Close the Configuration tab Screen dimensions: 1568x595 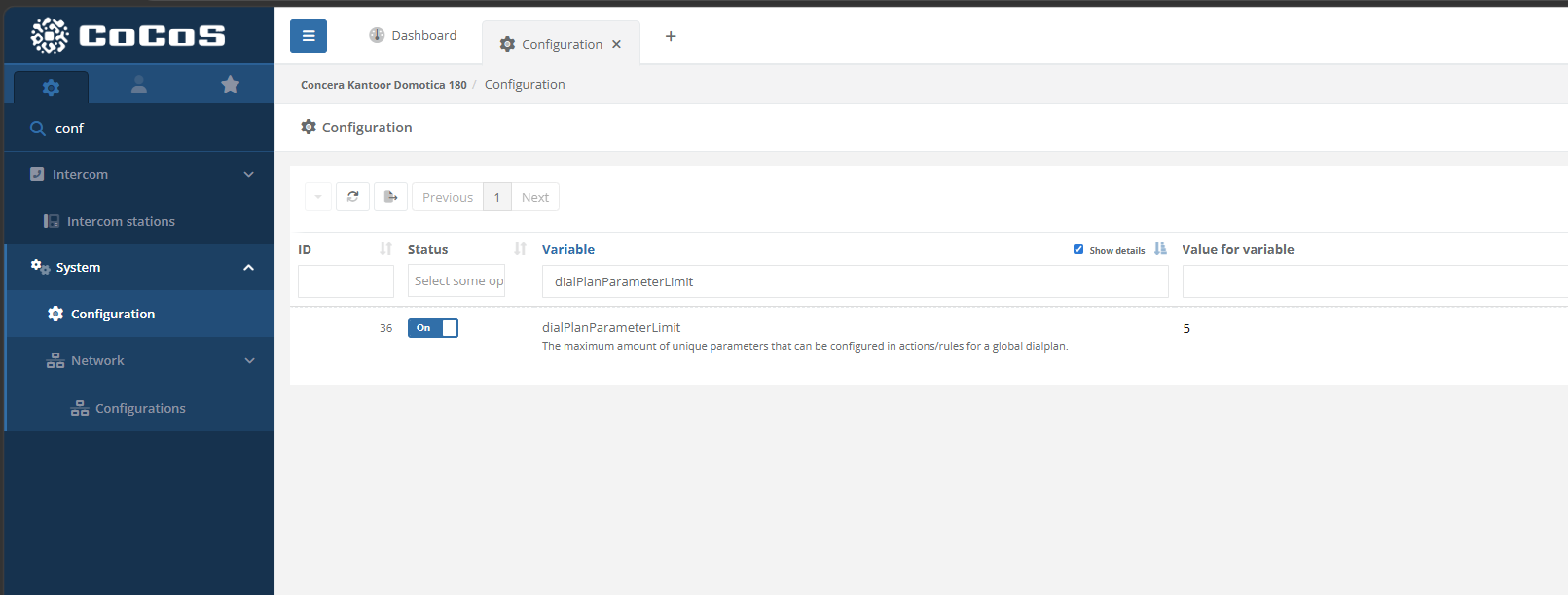click(x=616, y=45)
